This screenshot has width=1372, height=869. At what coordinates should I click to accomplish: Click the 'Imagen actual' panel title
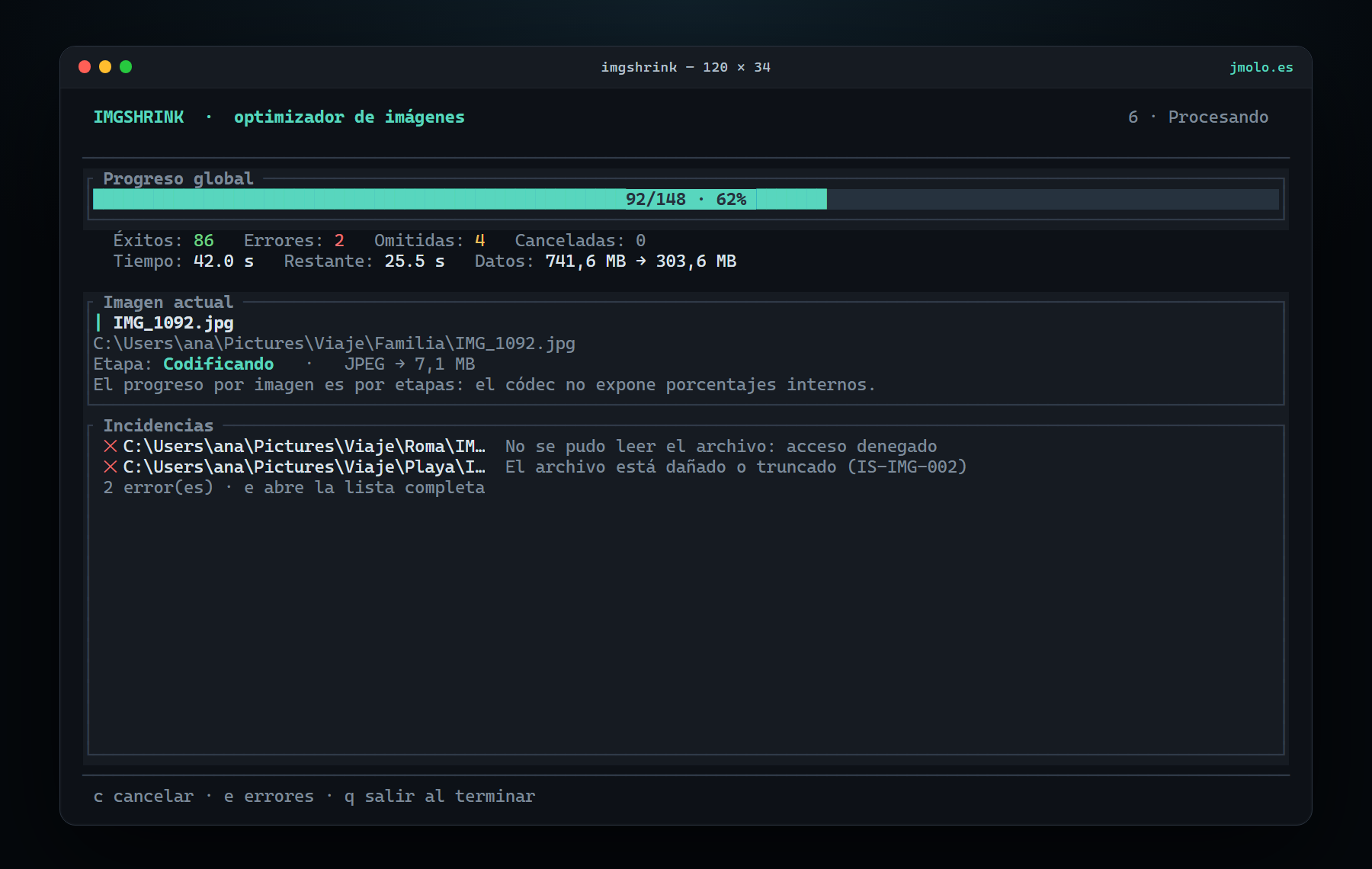168,302
